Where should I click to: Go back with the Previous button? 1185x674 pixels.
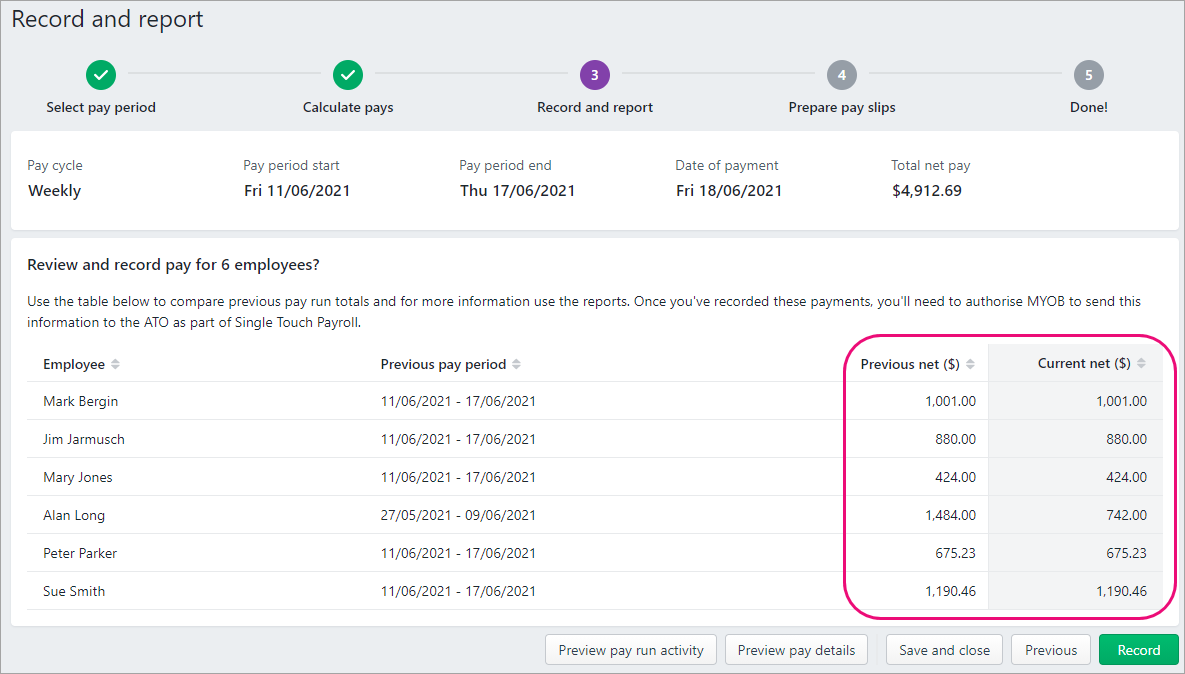click(x=1050, y=650)
